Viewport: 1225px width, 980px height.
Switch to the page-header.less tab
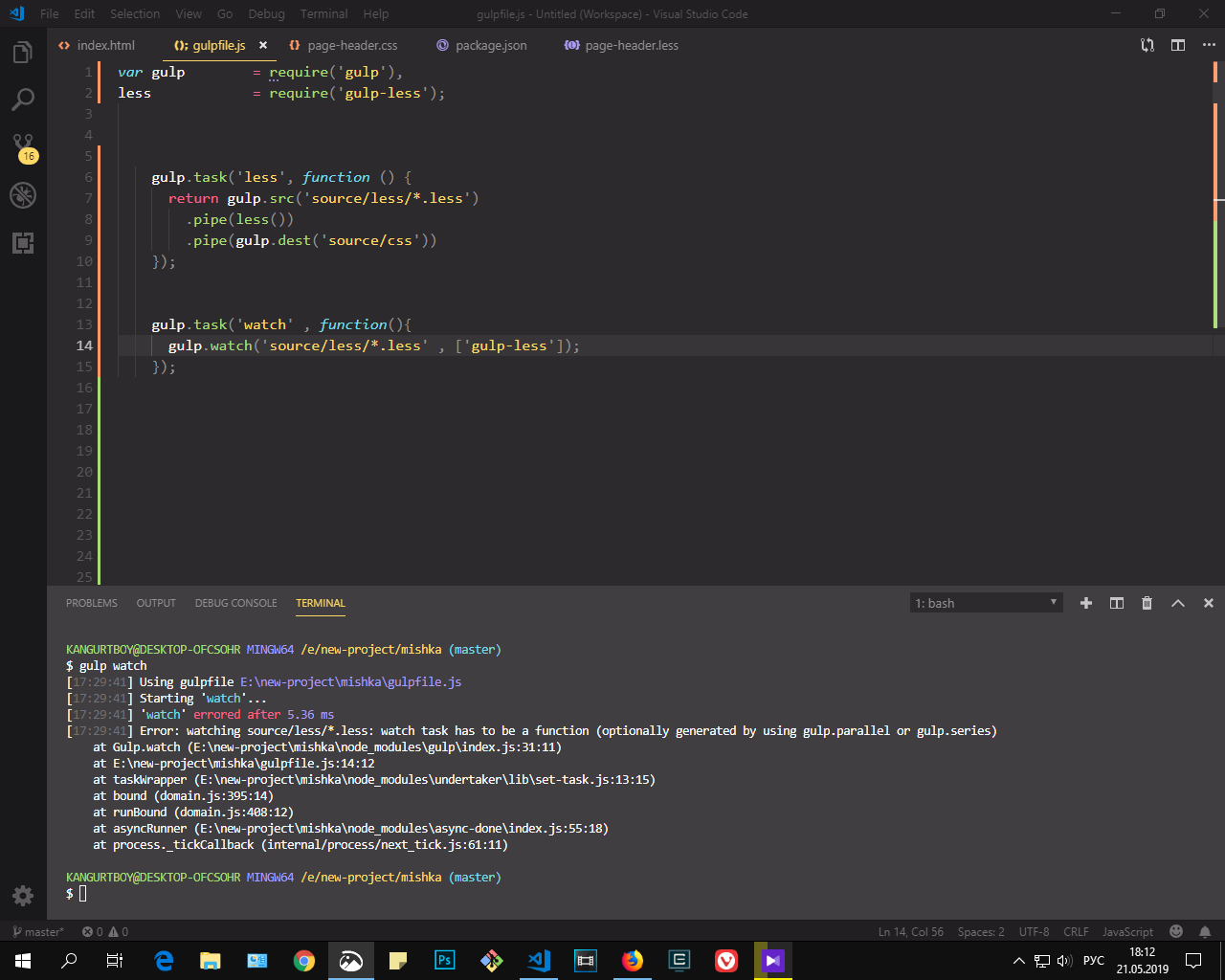pos(621,45)
